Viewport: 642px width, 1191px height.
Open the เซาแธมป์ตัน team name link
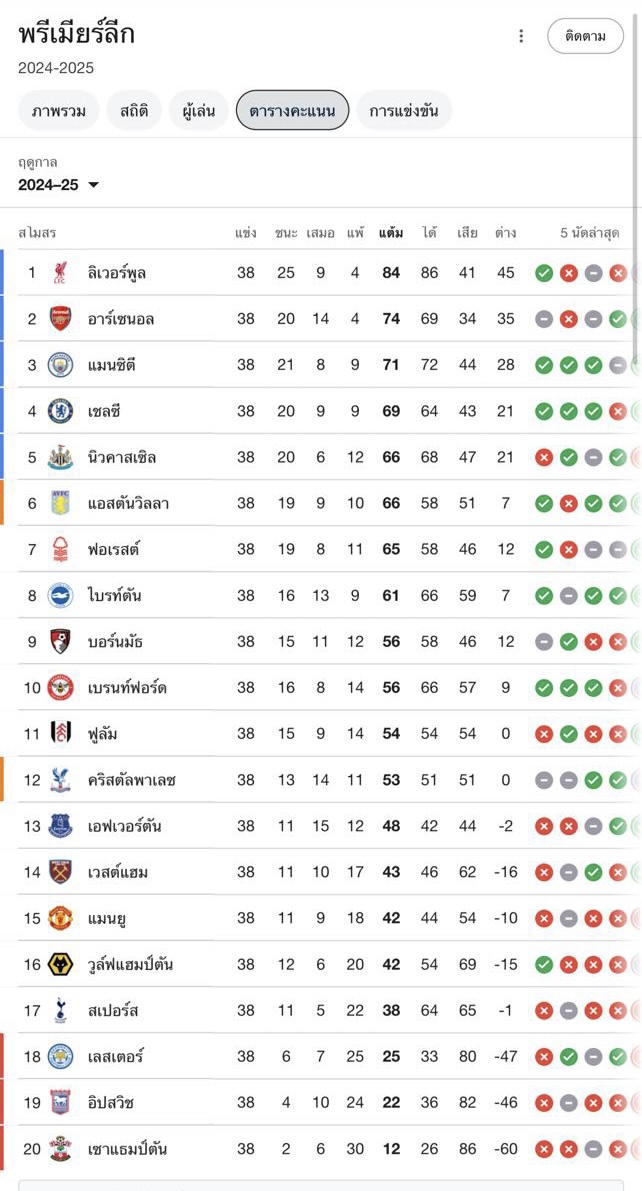[127, 1149]
